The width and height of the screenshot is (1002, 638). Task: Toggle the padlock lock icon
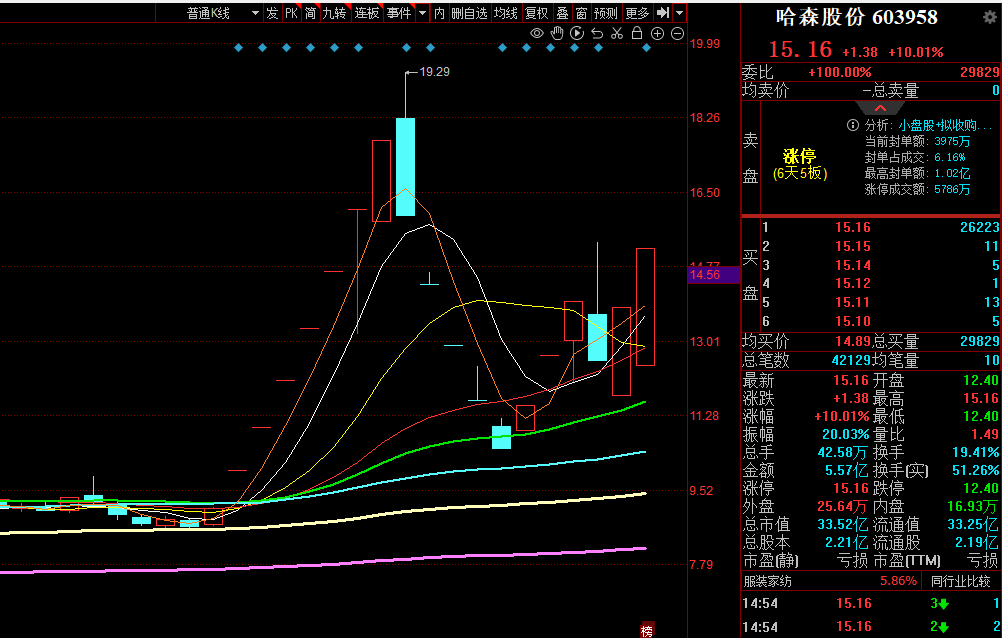(637, 33)
